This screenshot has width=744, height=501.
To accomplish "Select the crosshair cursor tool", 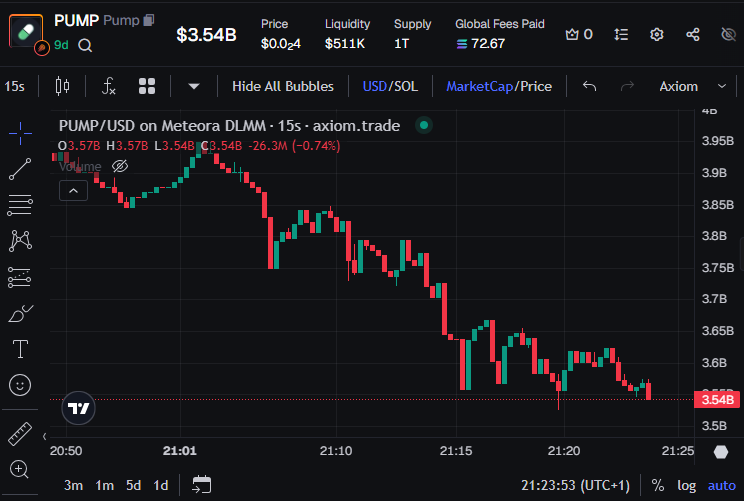I will point(20,133).
